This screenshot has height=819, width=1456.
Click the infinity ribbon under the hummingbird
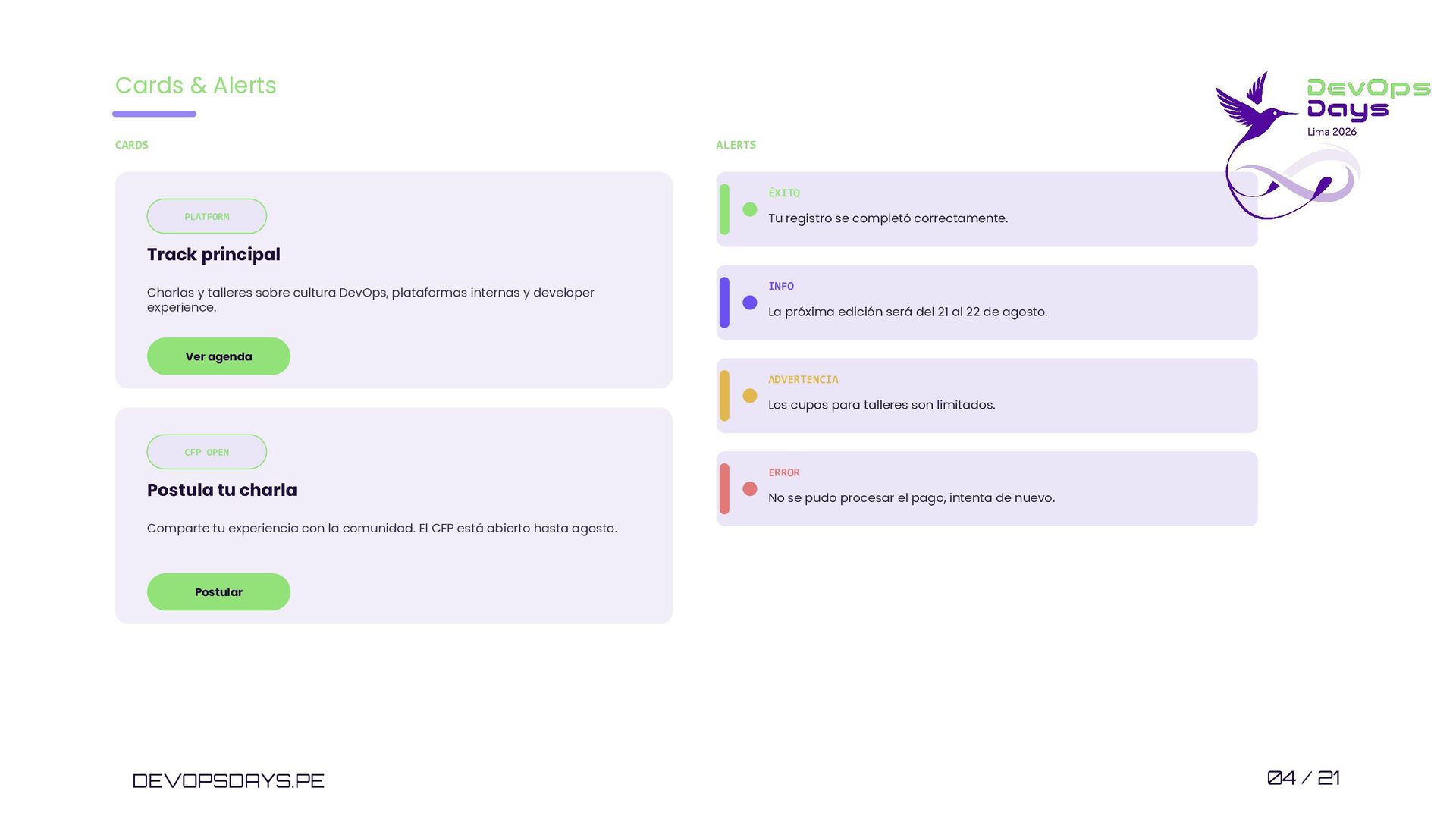tap(1293, 182)
